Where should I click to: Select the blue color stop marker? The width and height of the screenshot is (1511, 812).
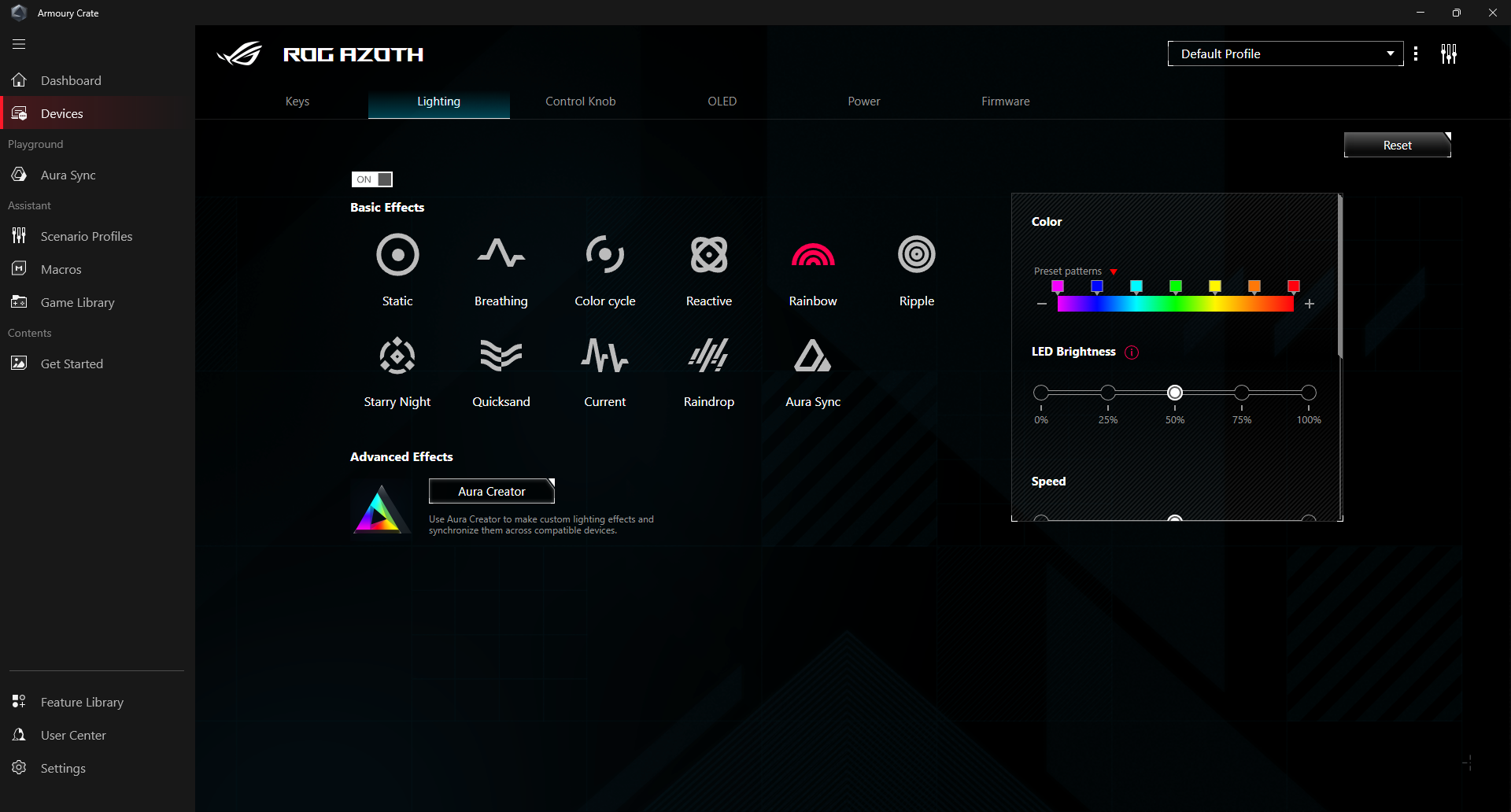coord(1097,286)
